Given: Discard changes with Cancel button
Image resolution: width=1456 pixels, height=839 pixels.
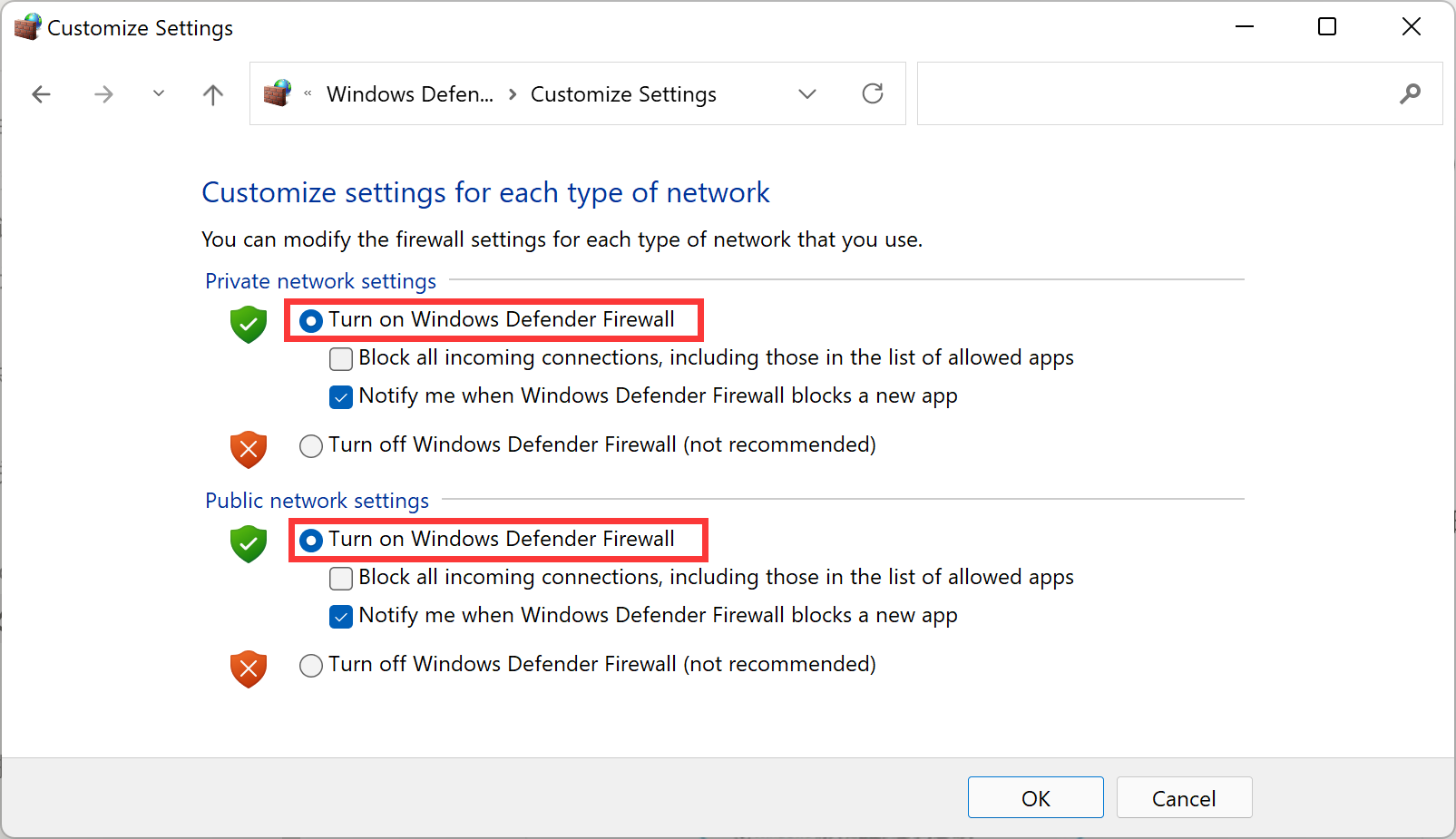Looking at the screenshot, I should coord(1185,798).
